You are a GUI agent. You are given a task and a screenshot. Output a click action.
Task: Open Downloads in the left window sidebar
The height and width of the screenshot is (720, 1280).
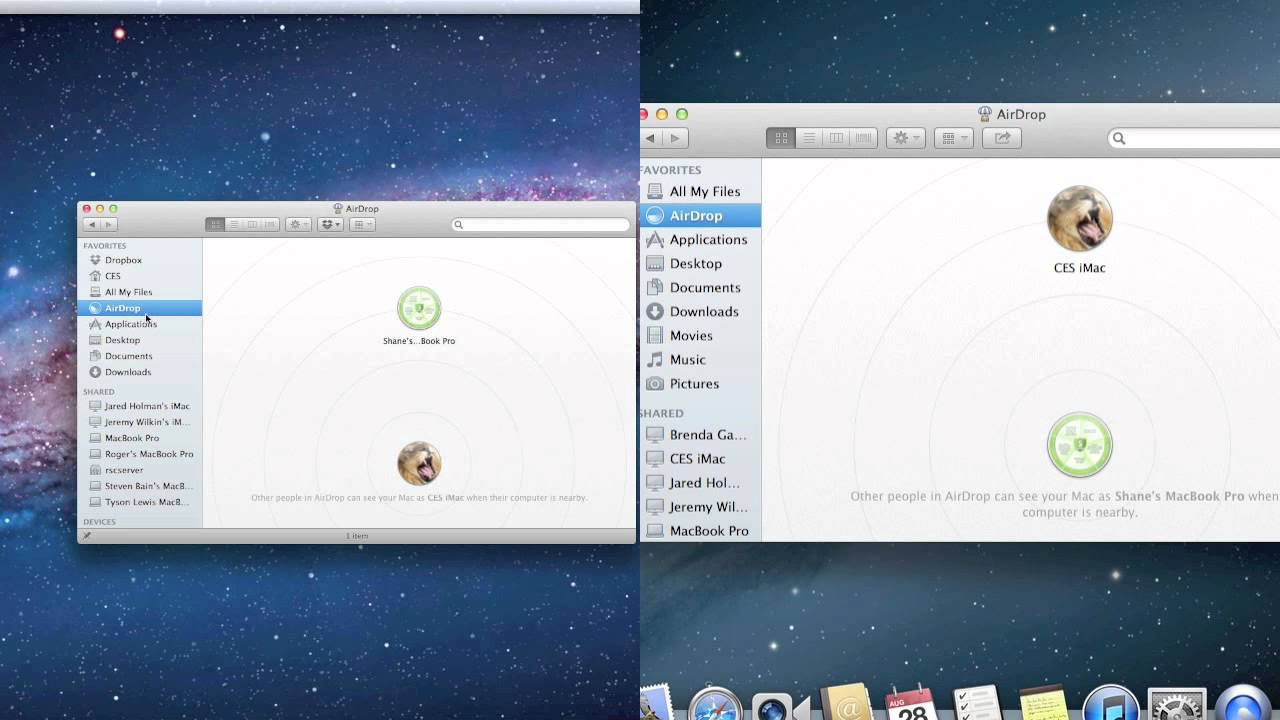pos(140,372)
